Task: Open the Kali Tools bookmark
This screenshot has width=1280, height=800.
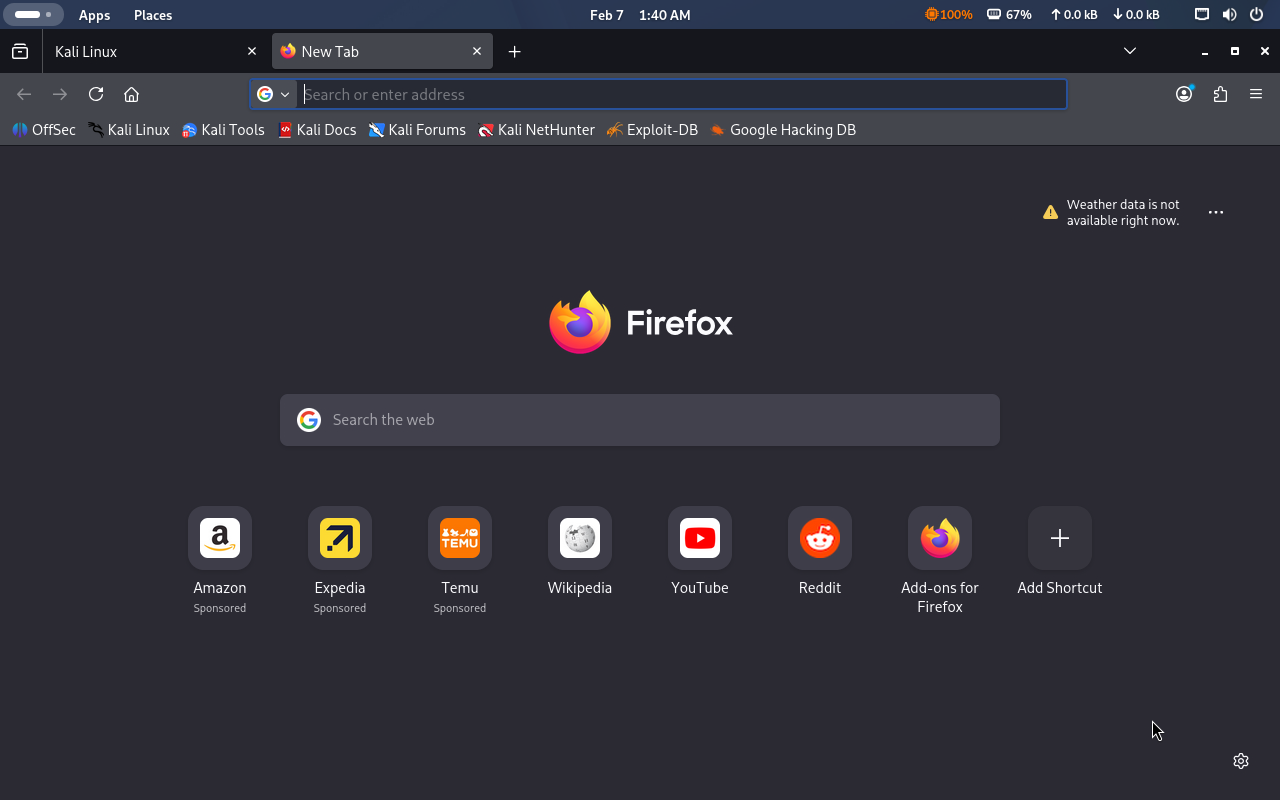Action: point(223,130)
